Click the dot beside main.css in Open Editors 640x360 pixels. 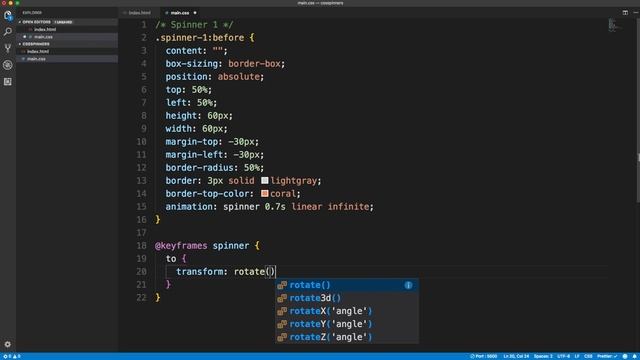[24, 37]
